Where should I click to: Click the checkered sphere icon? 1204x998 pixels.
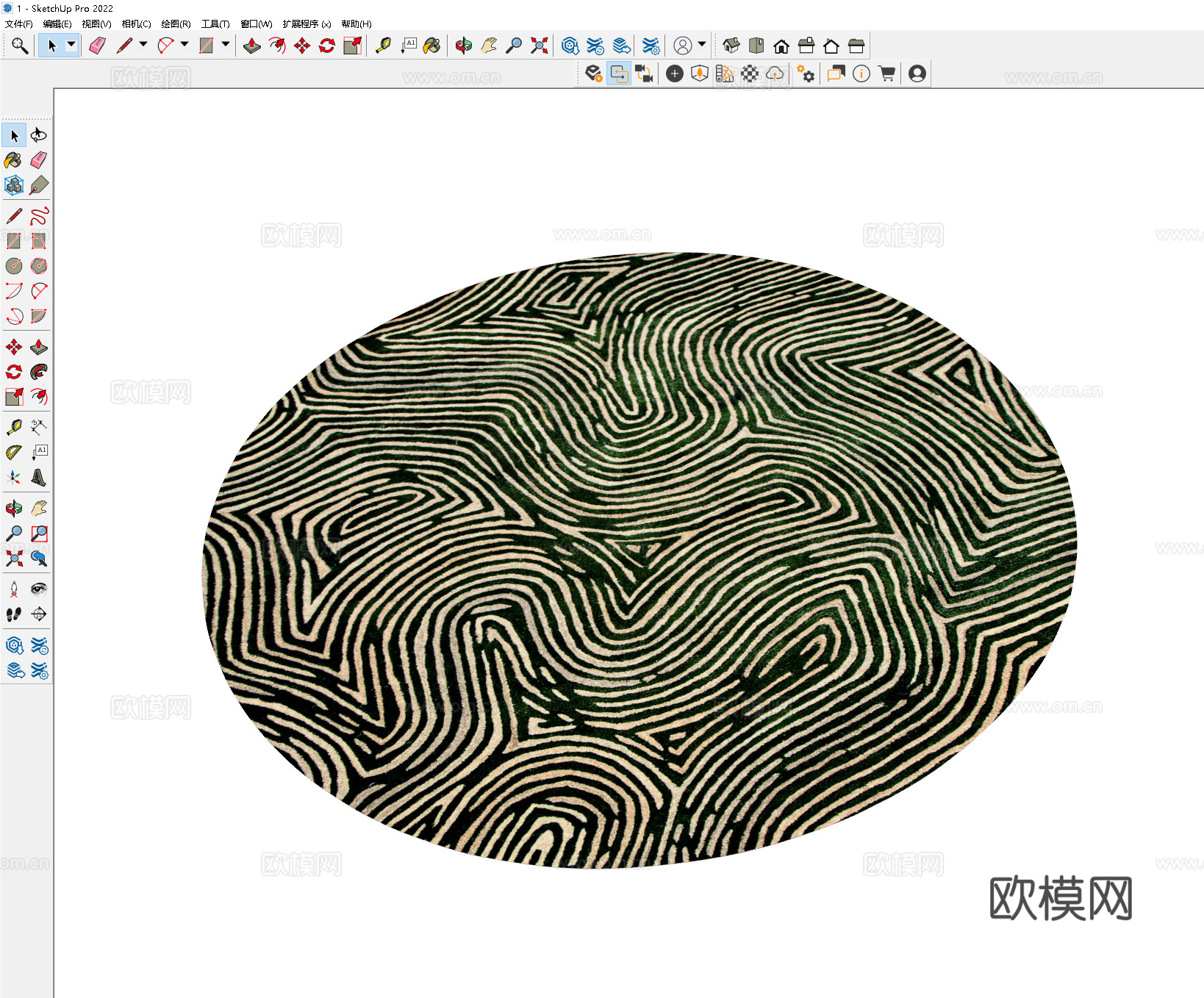click(750, 73)
